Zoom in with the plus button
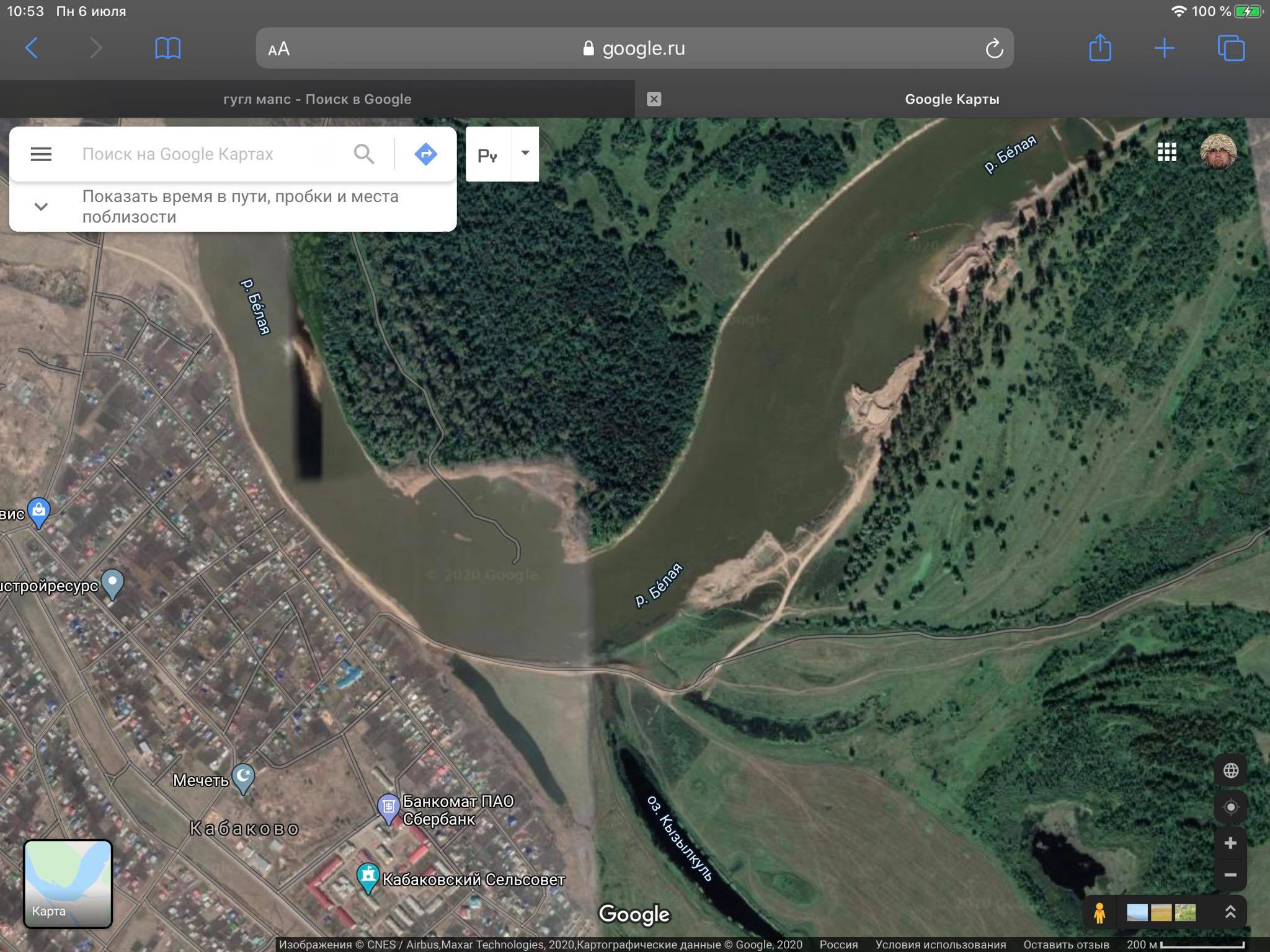This screenshot has height=952, width=1270. [x=1230, y=843]
